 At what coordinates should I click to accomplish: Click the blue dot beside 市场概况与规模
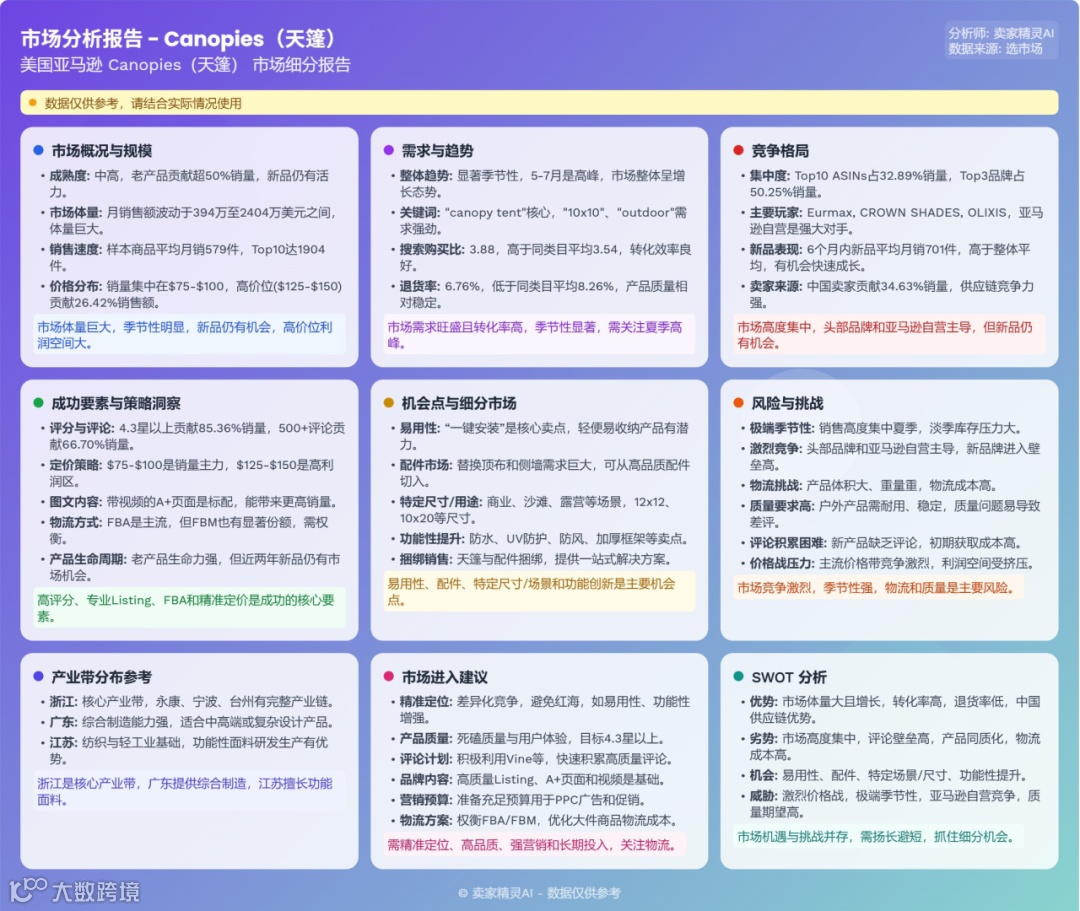tap(39, 150)
